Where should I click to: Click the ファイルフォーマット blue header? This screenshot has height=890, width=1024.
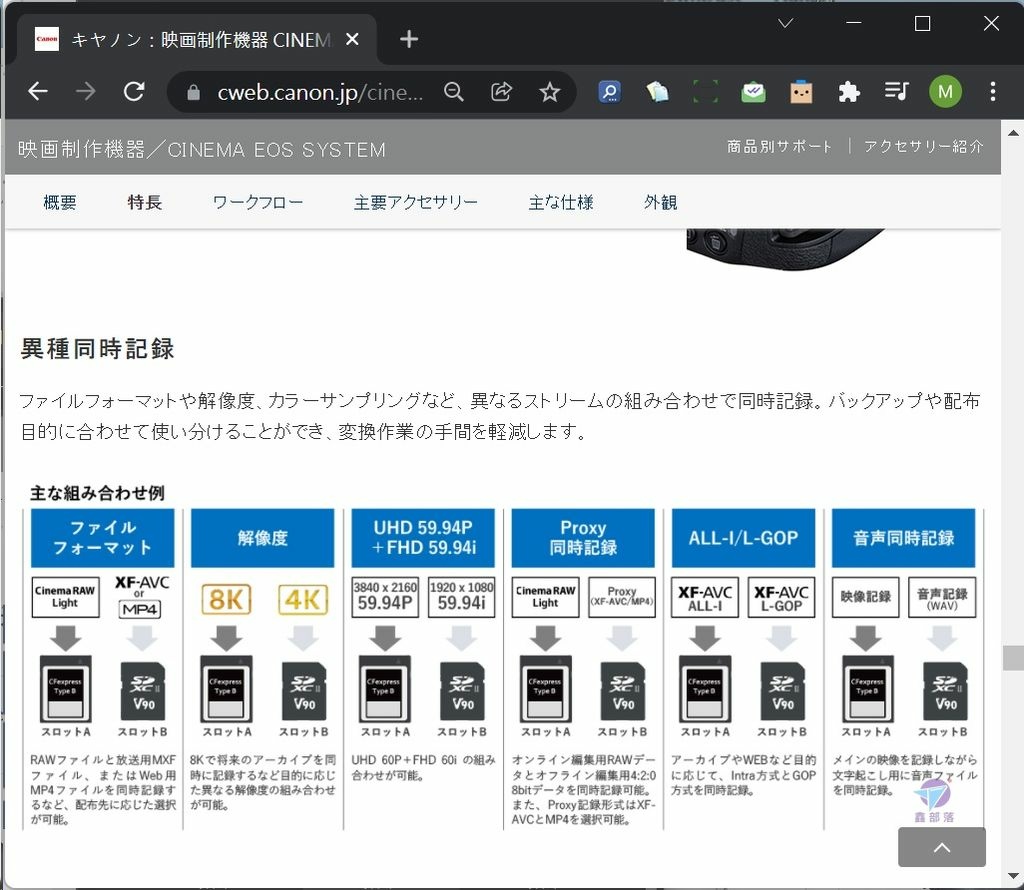click(103, 538)
